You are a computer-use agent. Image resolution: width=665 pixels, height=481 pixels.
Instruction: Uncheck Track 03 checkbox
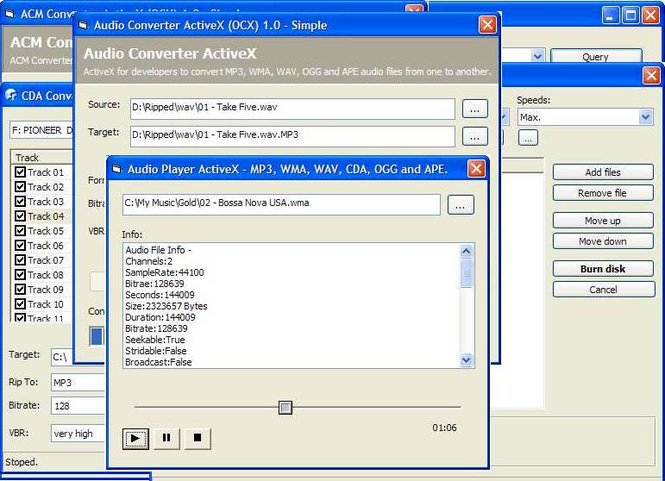(20, 201)
